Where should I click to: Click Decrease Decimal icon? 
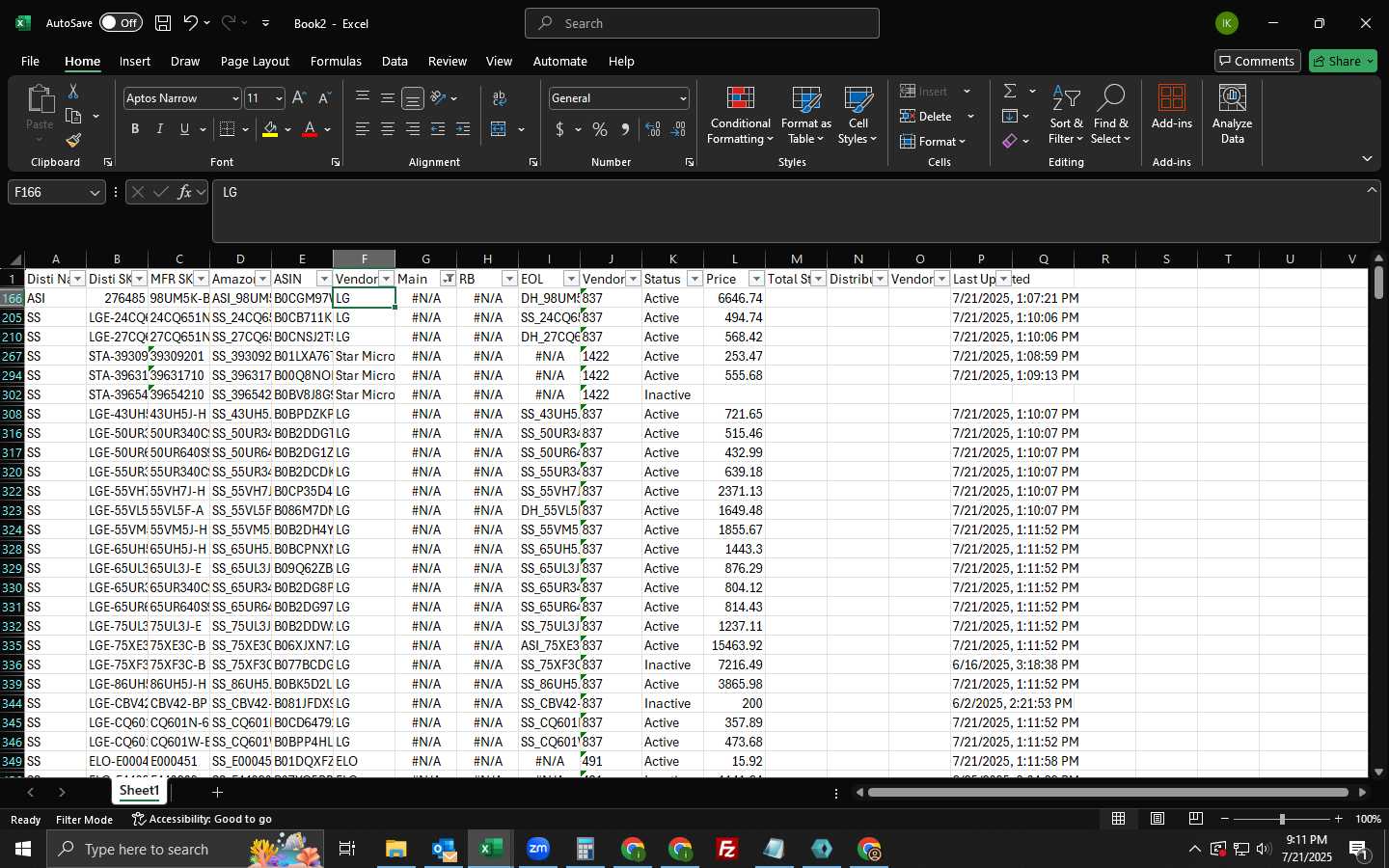coord(678,129)
